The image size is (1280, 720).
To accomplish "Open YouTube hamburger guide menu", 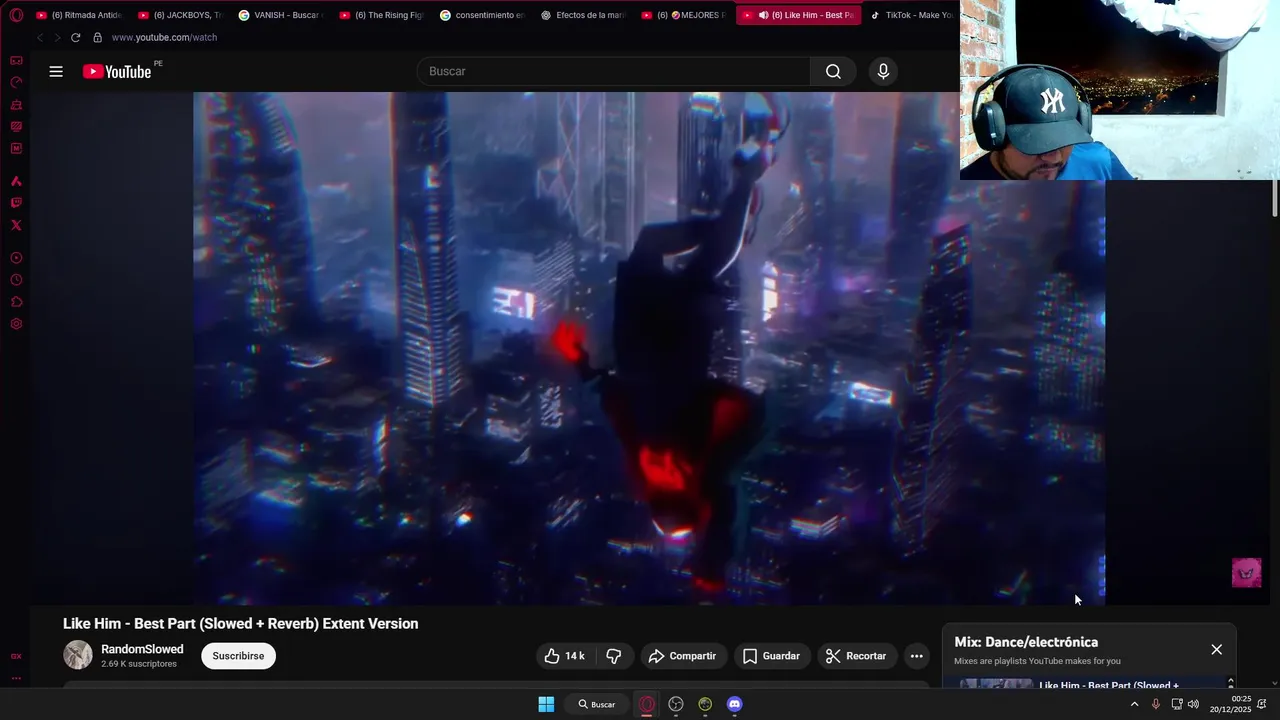I will (x=56, y=71).
